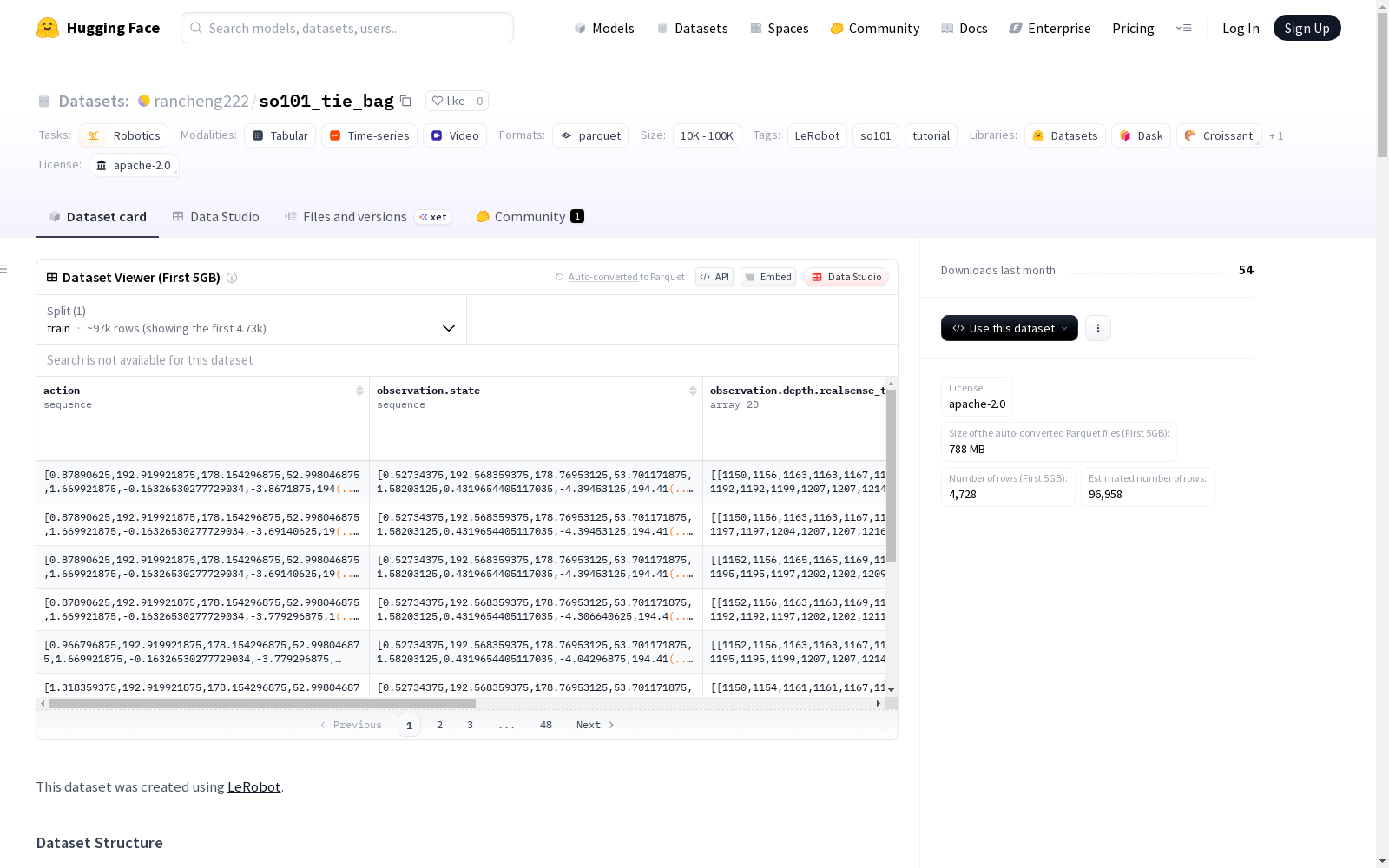Click Next page in pagination
The image size is (1389, 868).
[596, 725]
